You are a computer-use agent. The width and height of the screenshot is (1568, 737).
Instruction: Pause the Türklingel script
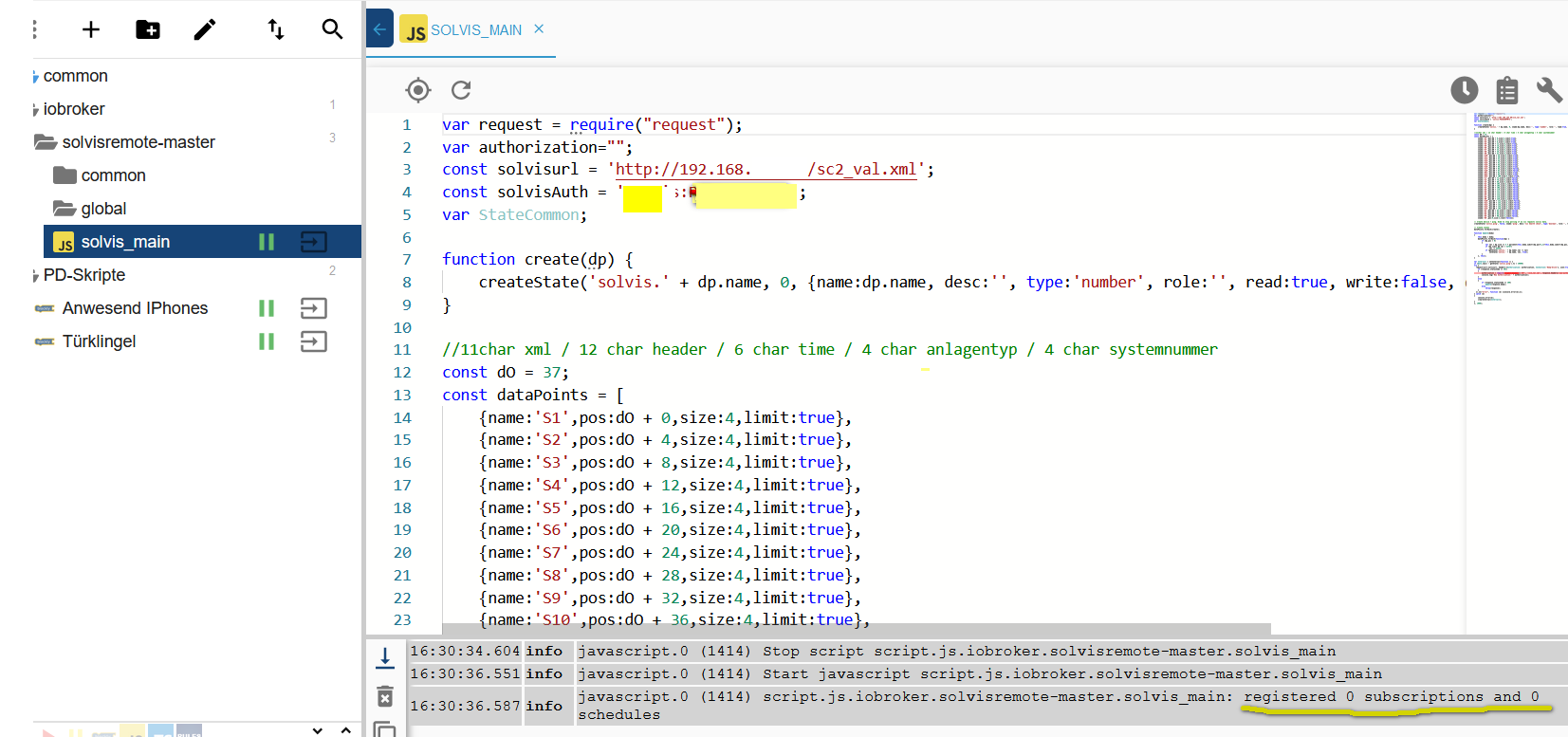tap(267, 341)
